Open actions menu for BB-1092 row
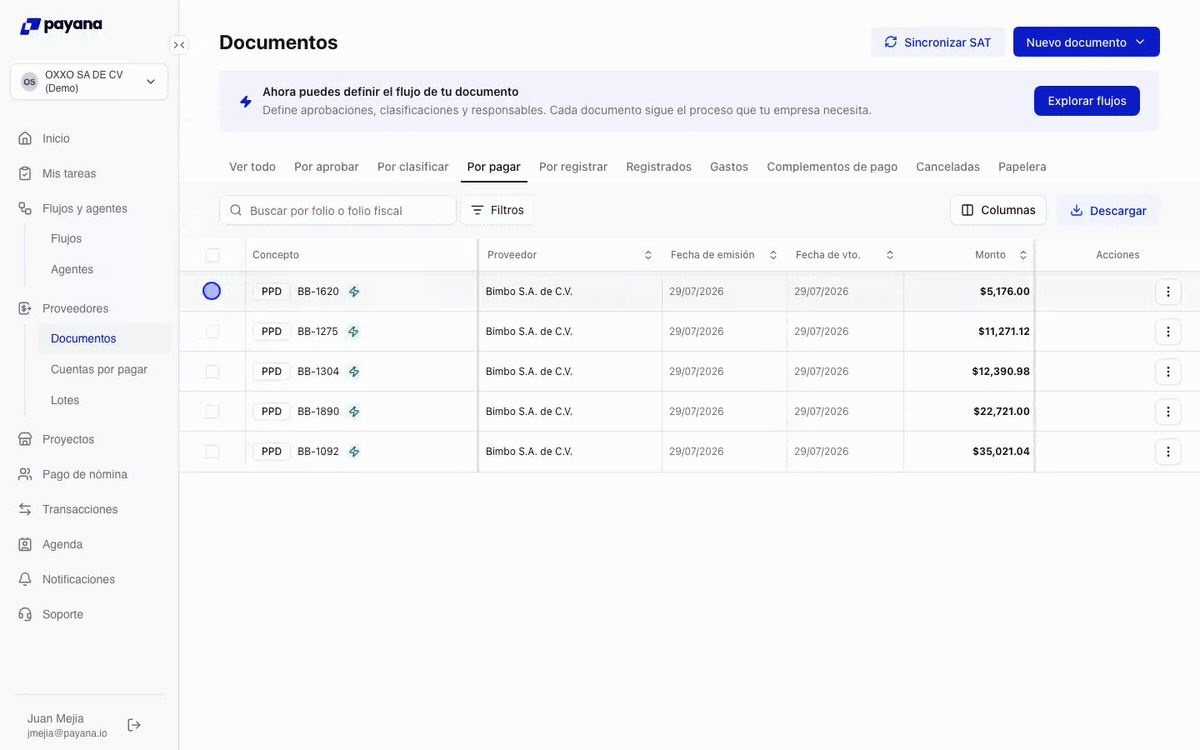The image size is (1200, 750). 1168,452
